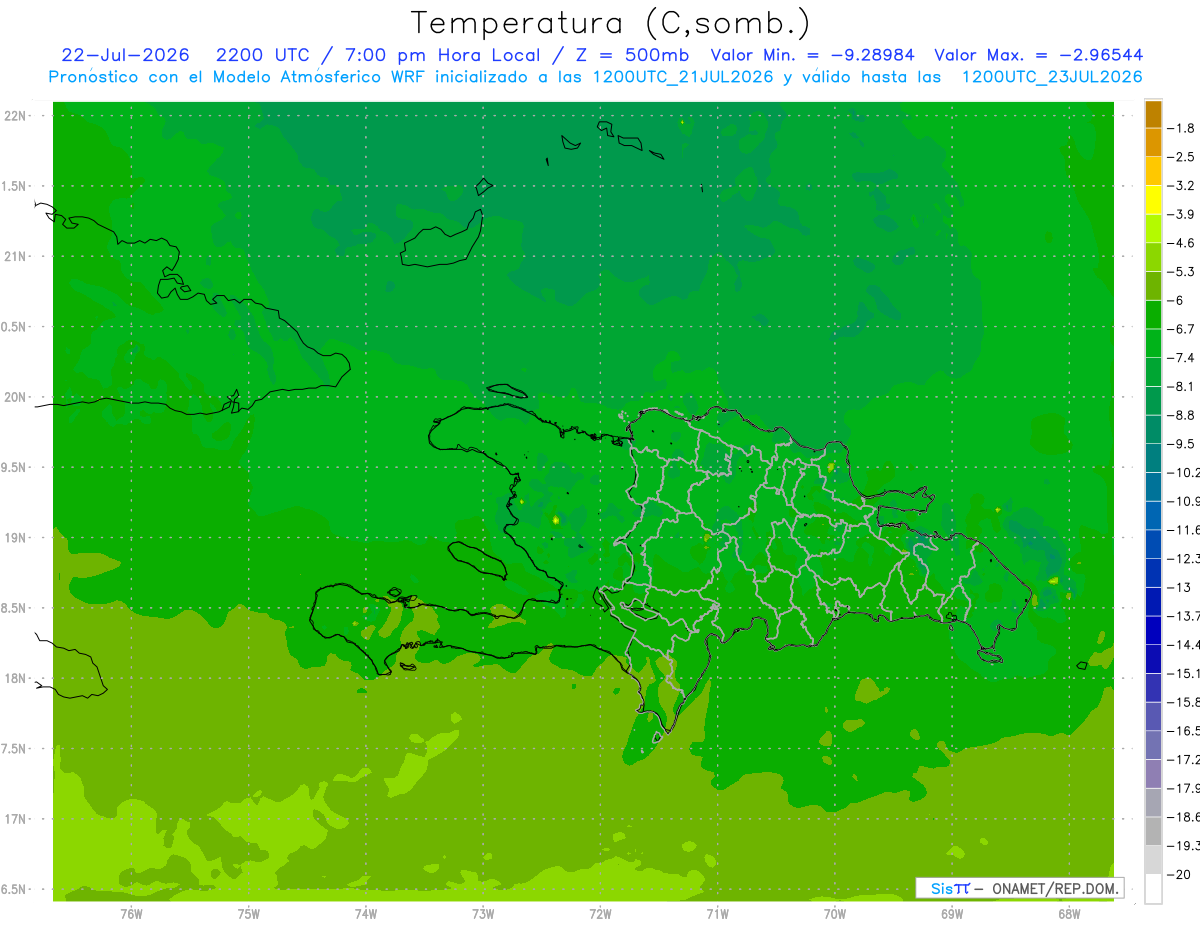Click the '-6.7' color scale value
Screen dimensions: 1200x927
coord(1182,329)
